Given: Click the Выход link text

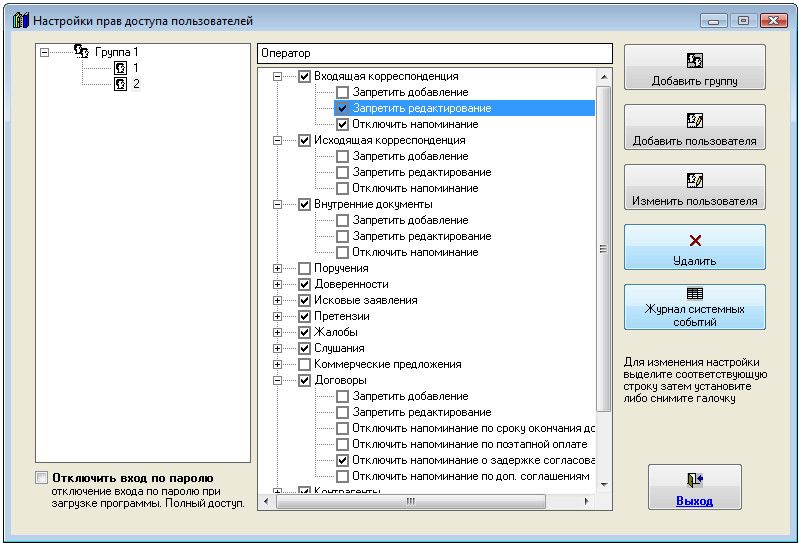Looking at the screenshot, I should pyautogui.click(x=695, y=501).
